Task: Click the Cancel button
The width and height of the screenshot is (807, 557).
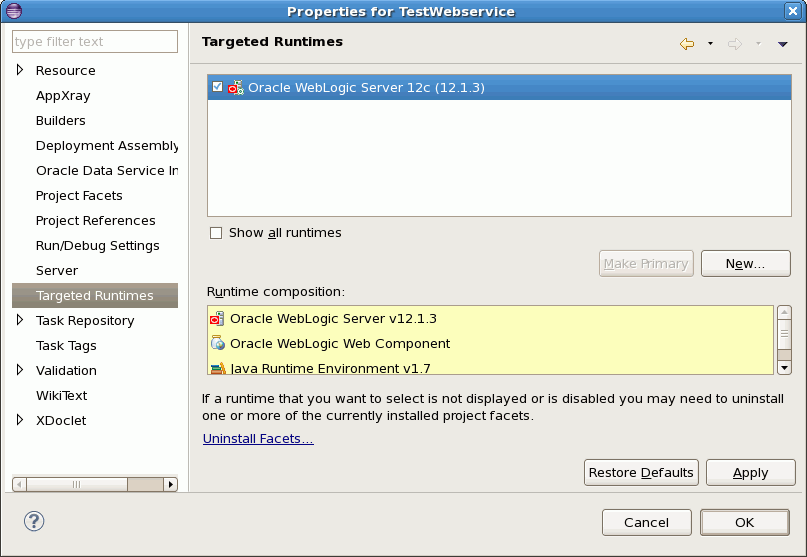Action: point(646,523)
